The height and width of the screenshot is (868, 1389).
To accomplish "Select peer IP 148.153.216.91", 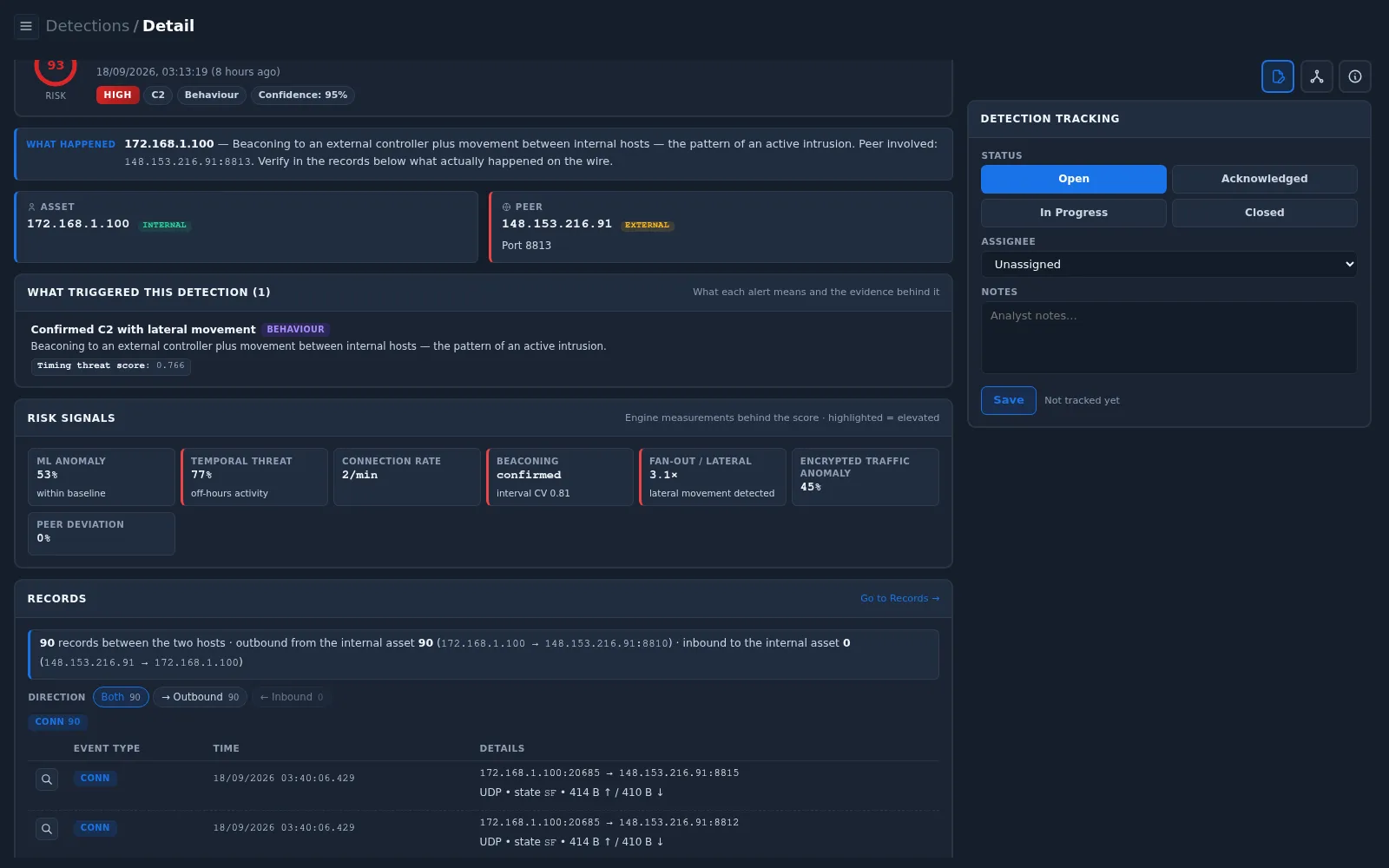I will tap(556, 224).
